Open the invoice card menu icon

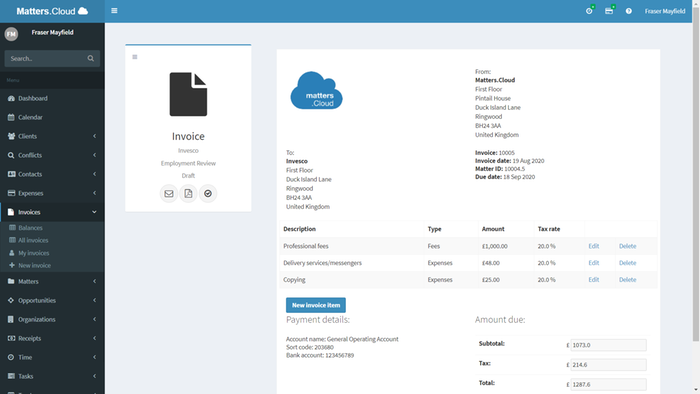coord(135,57)
